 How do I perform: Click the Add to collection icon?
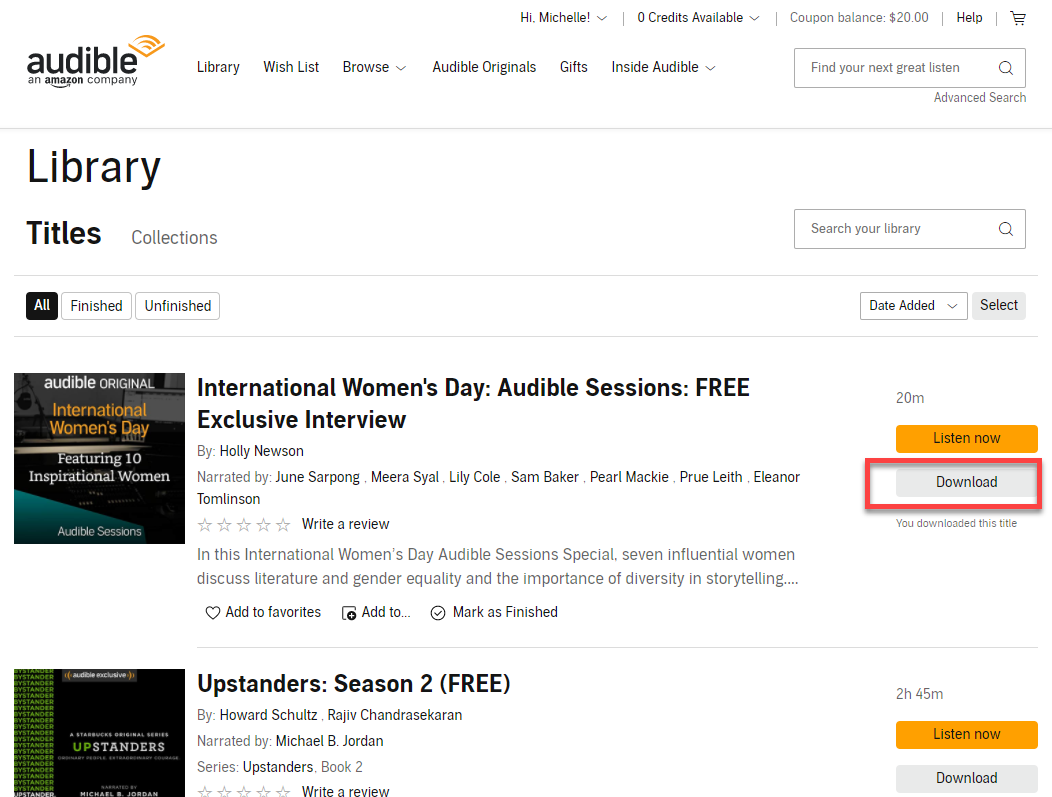point(349,612)
